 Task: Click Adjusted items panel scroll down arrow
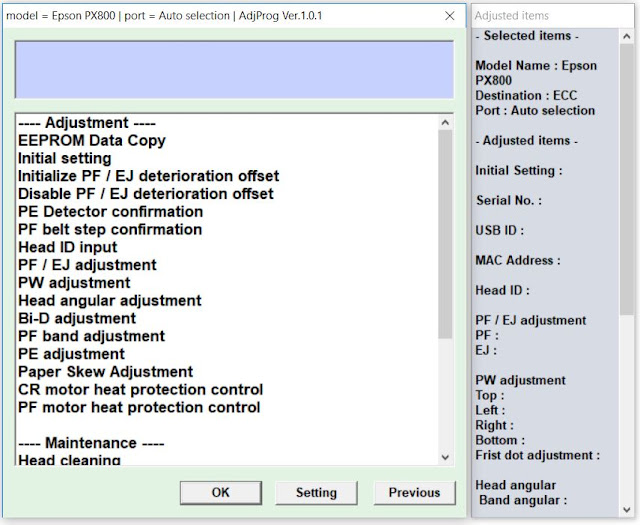pyautogui.click(x=627, y=509)
